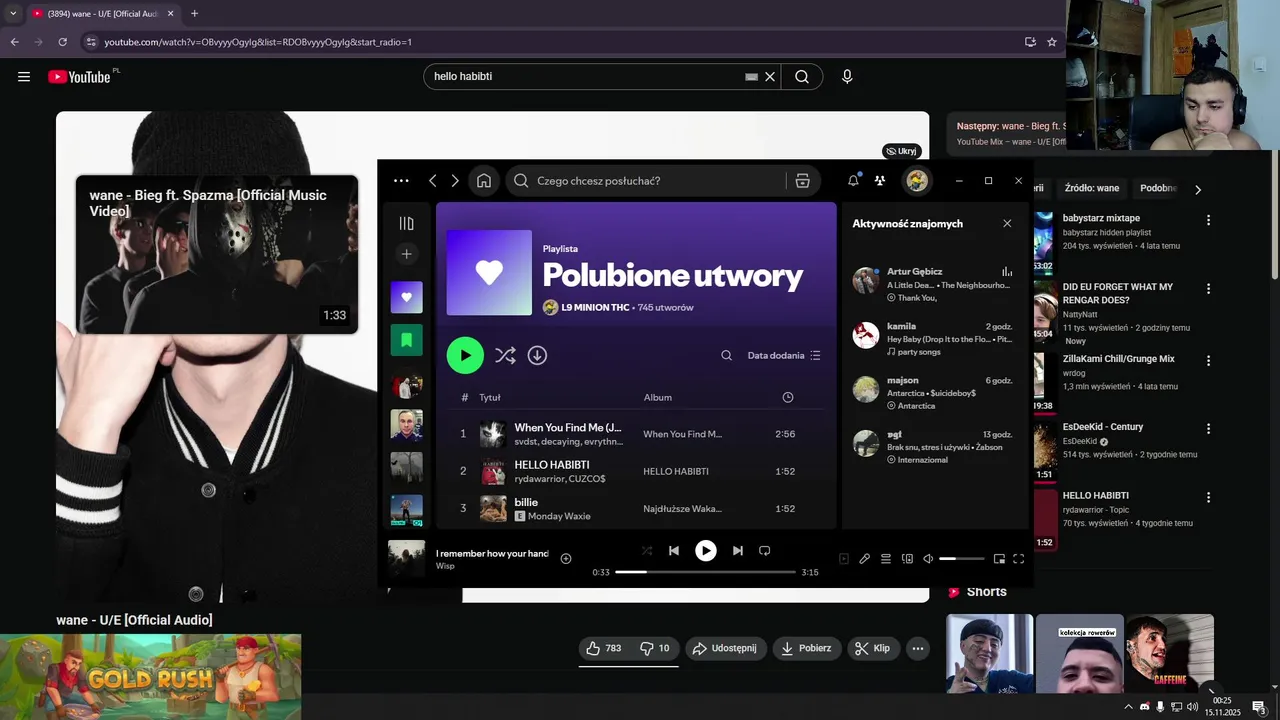Image resolution: width=1280 pixels, height=720 pixels.
Task: Mute Spotify with speaker icon
Action: 928,559
